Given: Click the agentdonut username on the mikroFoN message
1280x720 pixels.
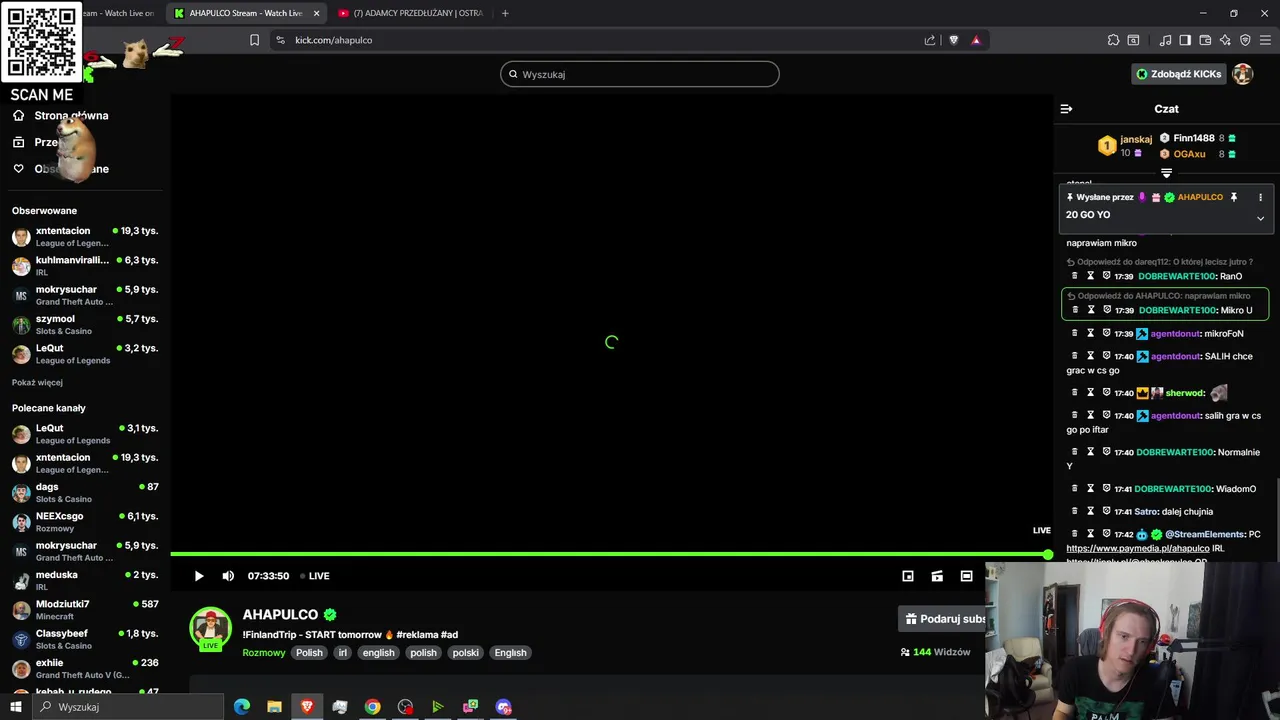Looking at the screenshot, I should coord(1175,334).
